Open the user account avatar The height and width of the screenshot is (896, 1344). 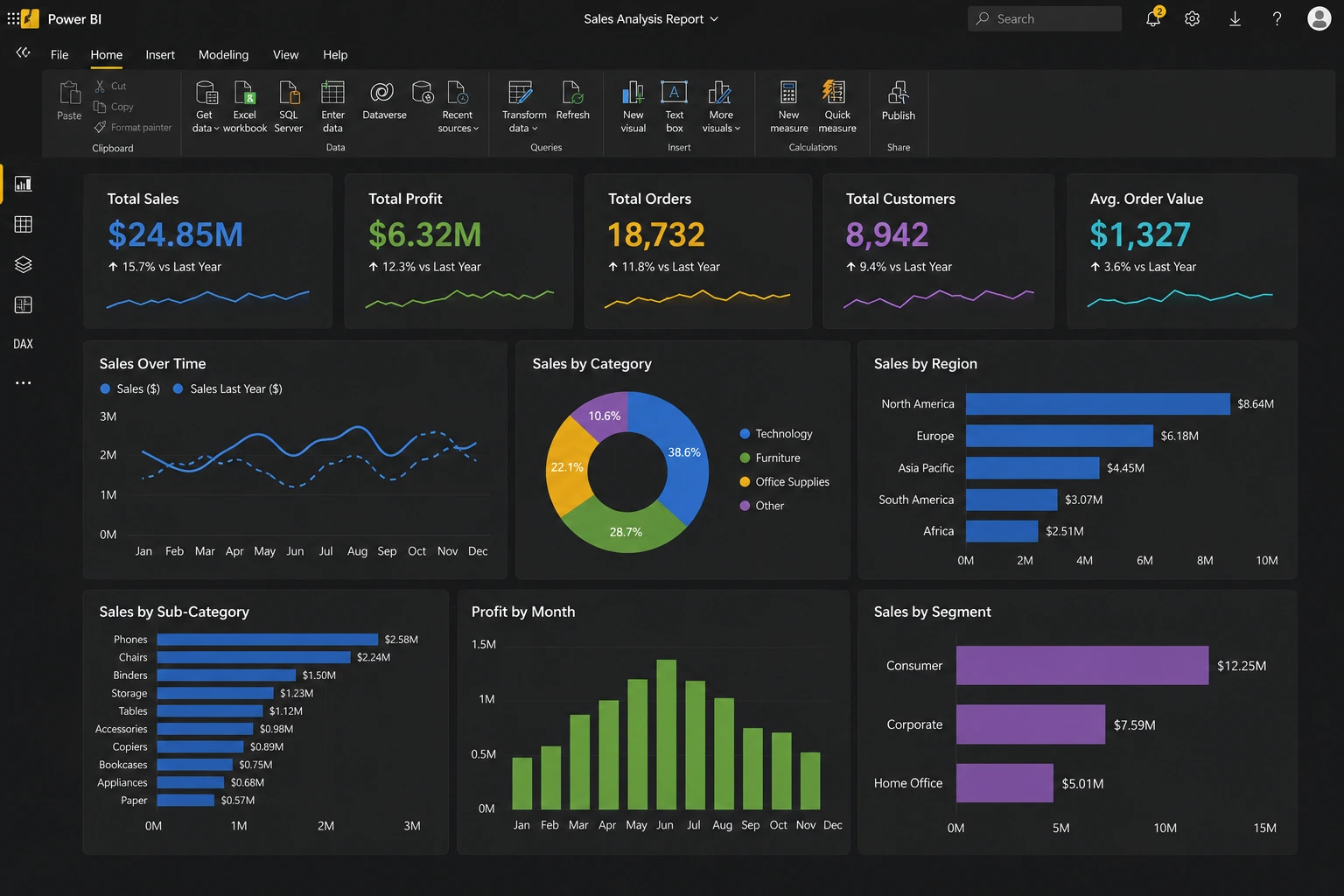1319,18
